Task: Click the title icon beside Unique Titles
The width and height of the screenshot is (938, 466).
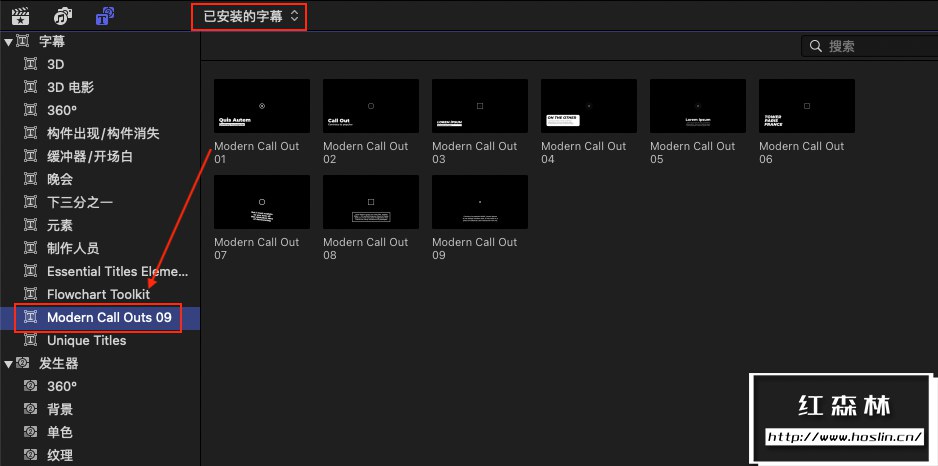Action: (30, 340)
